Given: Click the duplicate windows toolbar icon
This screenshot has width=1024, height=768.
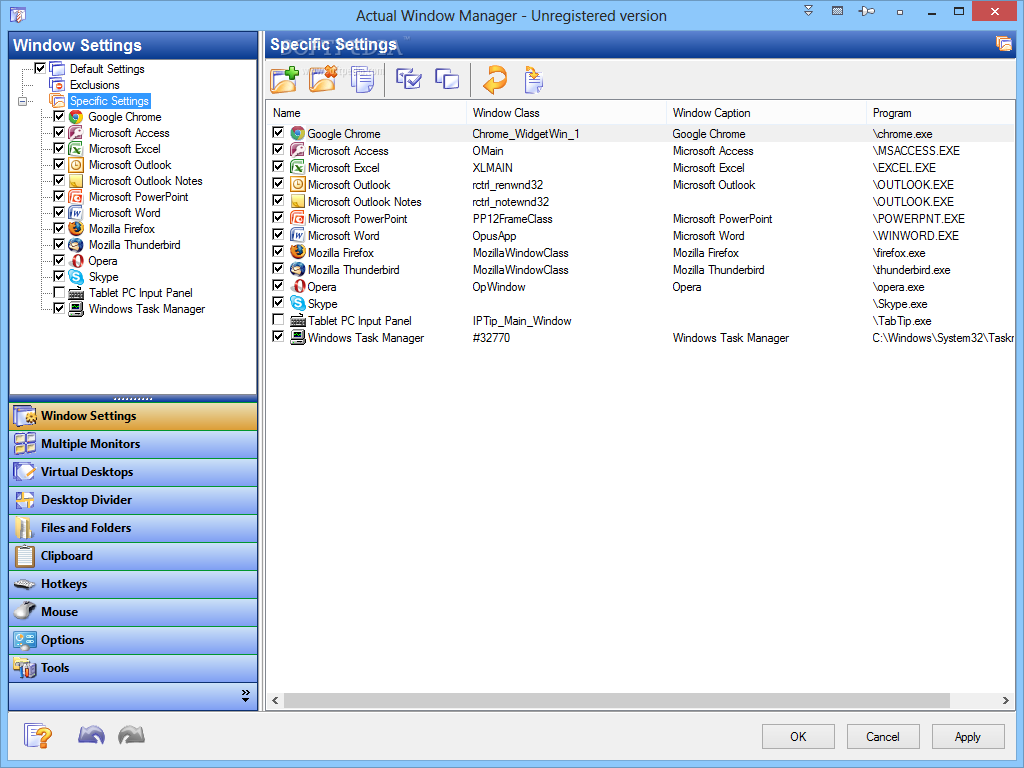Looking at the screenshot, I should coord(447,79).
